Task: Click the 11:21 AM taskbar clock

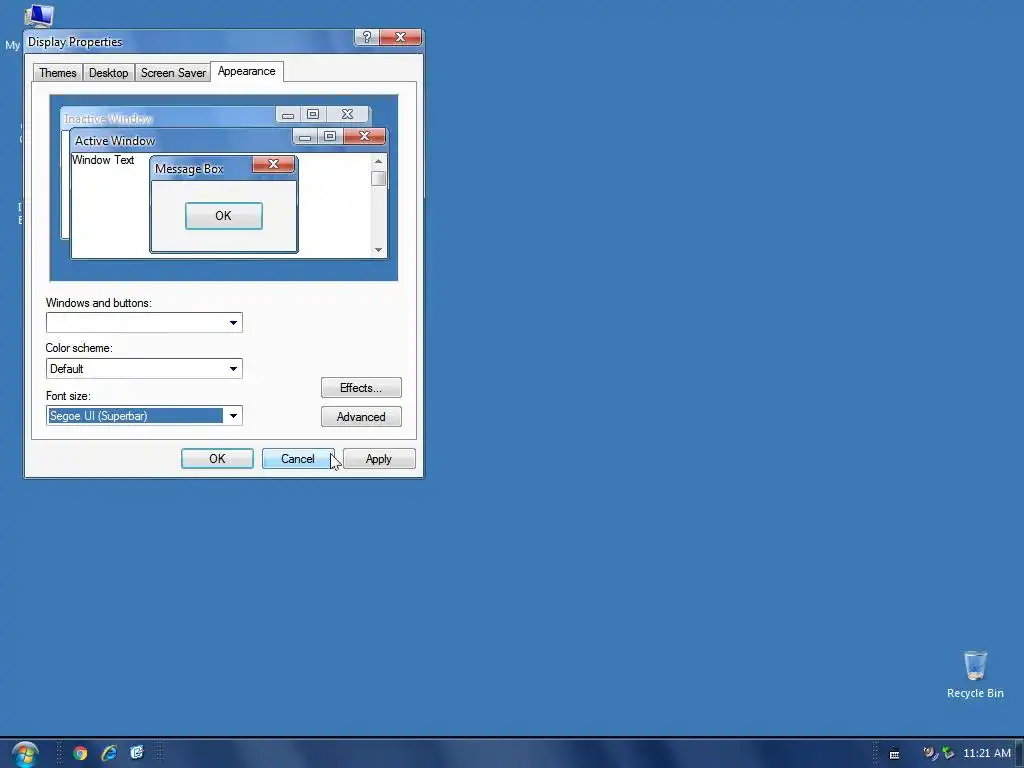Action: (986, 754)
